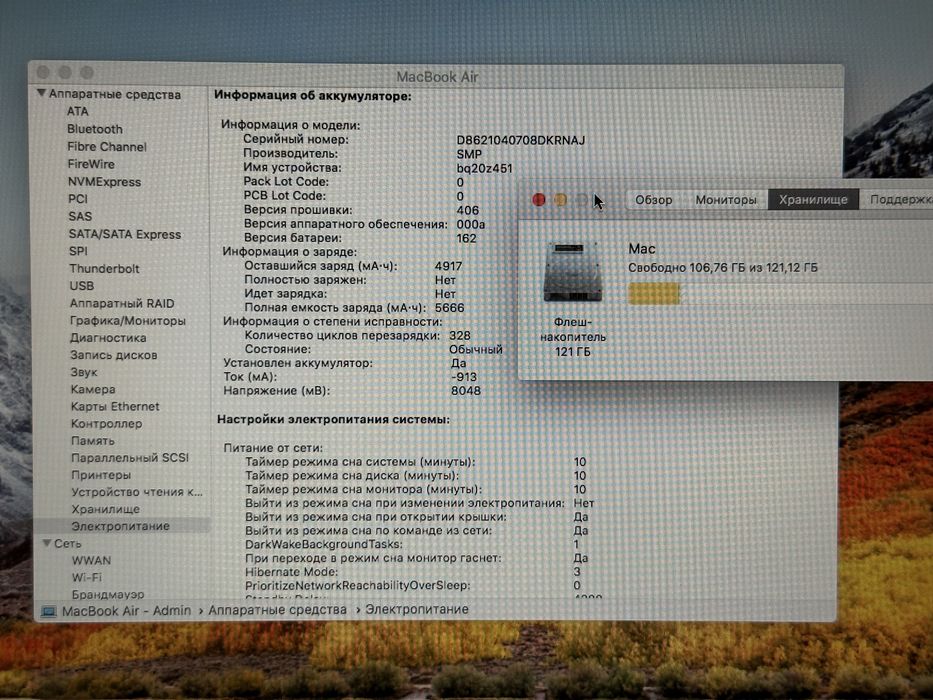This screenshot has width=933, height=700.
Task: Collapse the Сеть section triangle
Action: click(x=47, y=543)
